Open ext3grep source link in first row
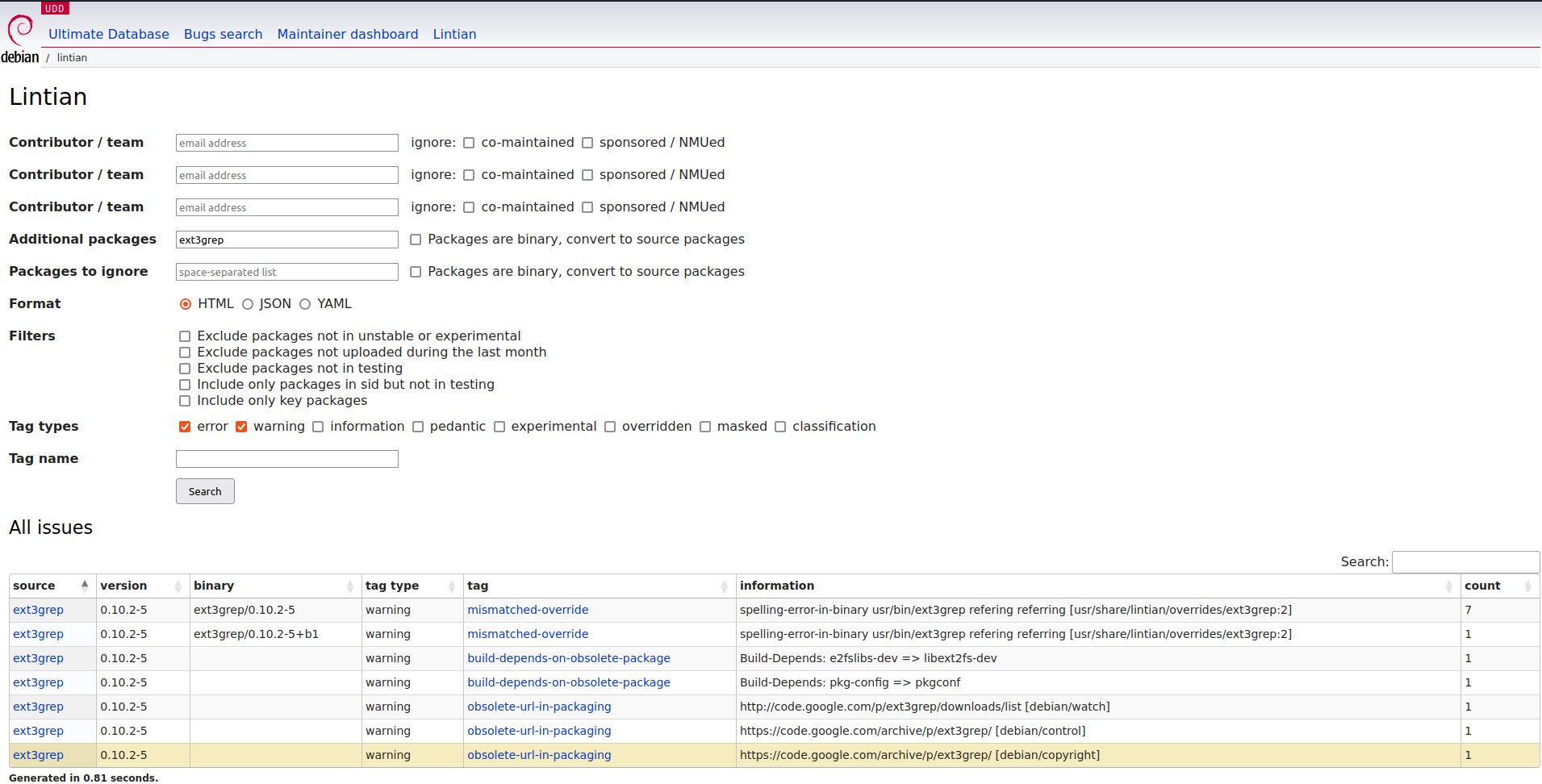The height and width of the screenshot is (784, 1542). pos(38,610)
